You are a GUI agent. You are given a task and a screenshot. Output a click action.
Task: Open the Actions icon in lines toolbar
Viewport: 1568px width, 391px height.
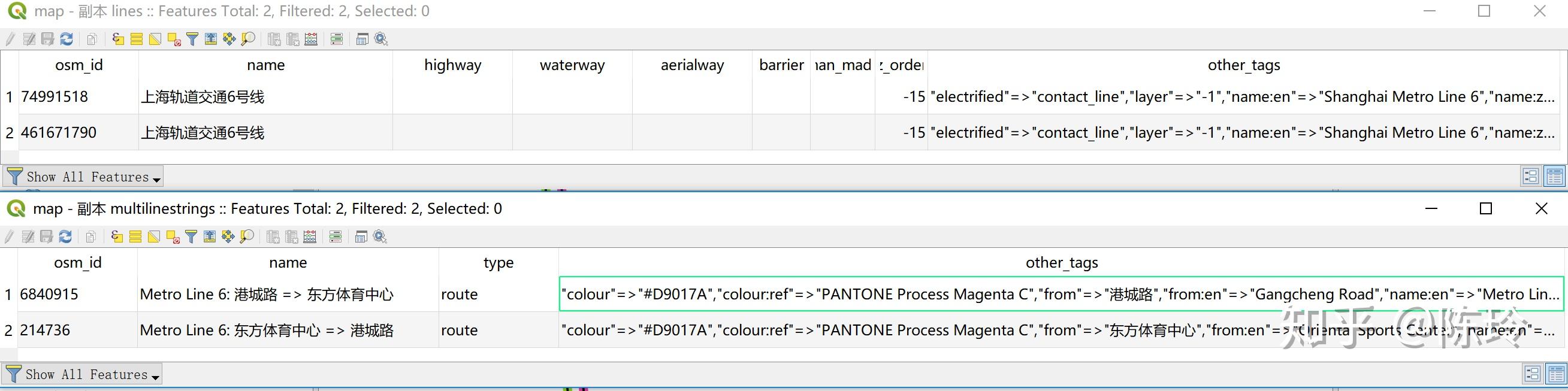(x=381, y=40)
